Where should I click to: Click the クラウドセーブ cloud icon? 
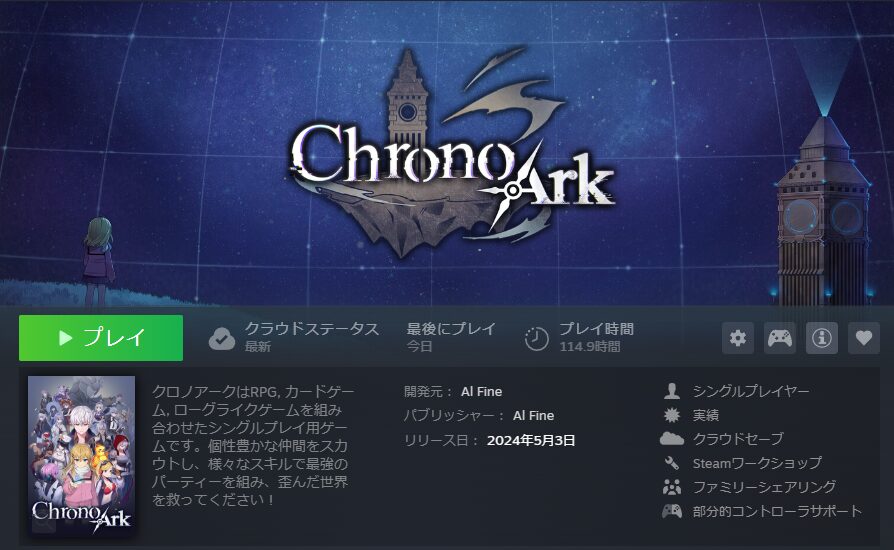(x=672, y=439)
